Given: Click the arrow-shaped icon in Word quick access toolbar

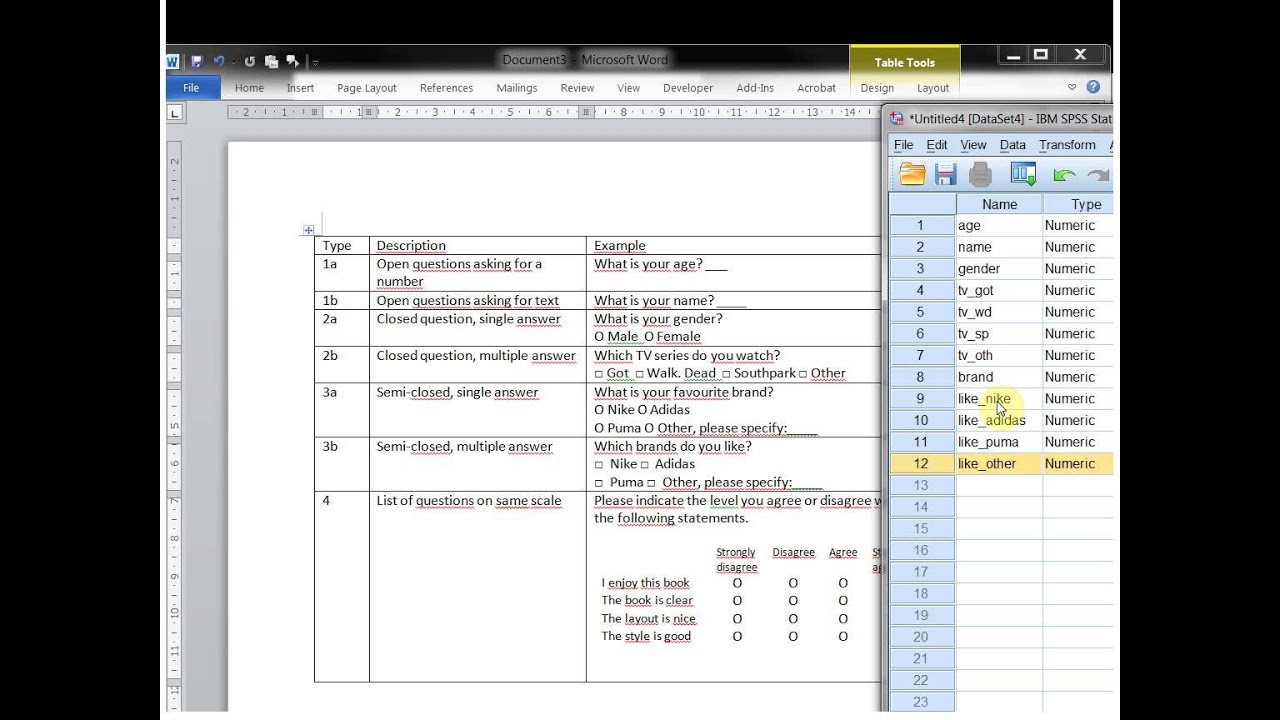Looking at the screenshot, I should coord(292,61).
